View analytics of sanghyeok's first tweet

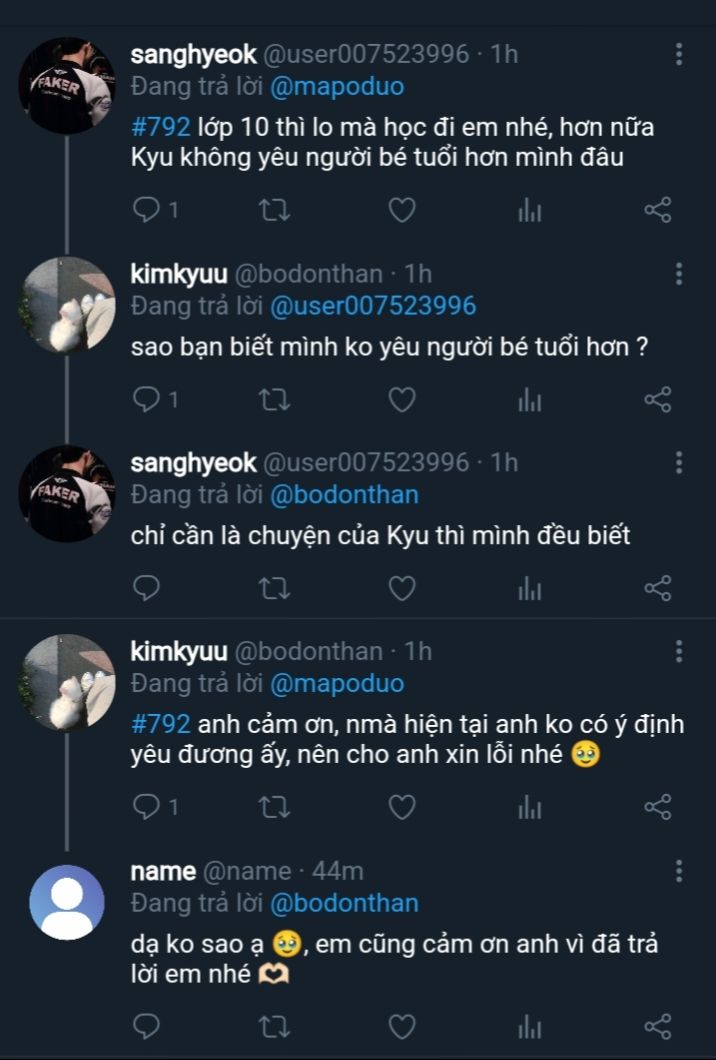pyautogui.click(x=529, y=210)
